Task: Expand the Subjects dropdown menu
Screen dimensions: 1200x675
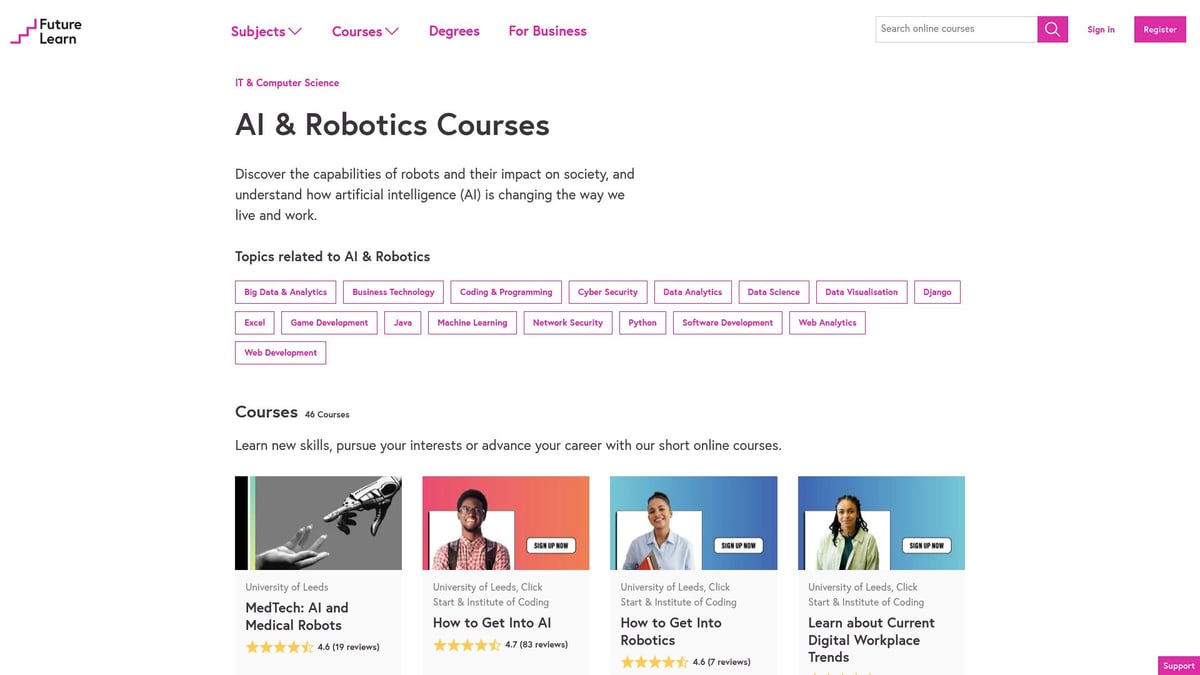Action: click(x=266, y=31)
